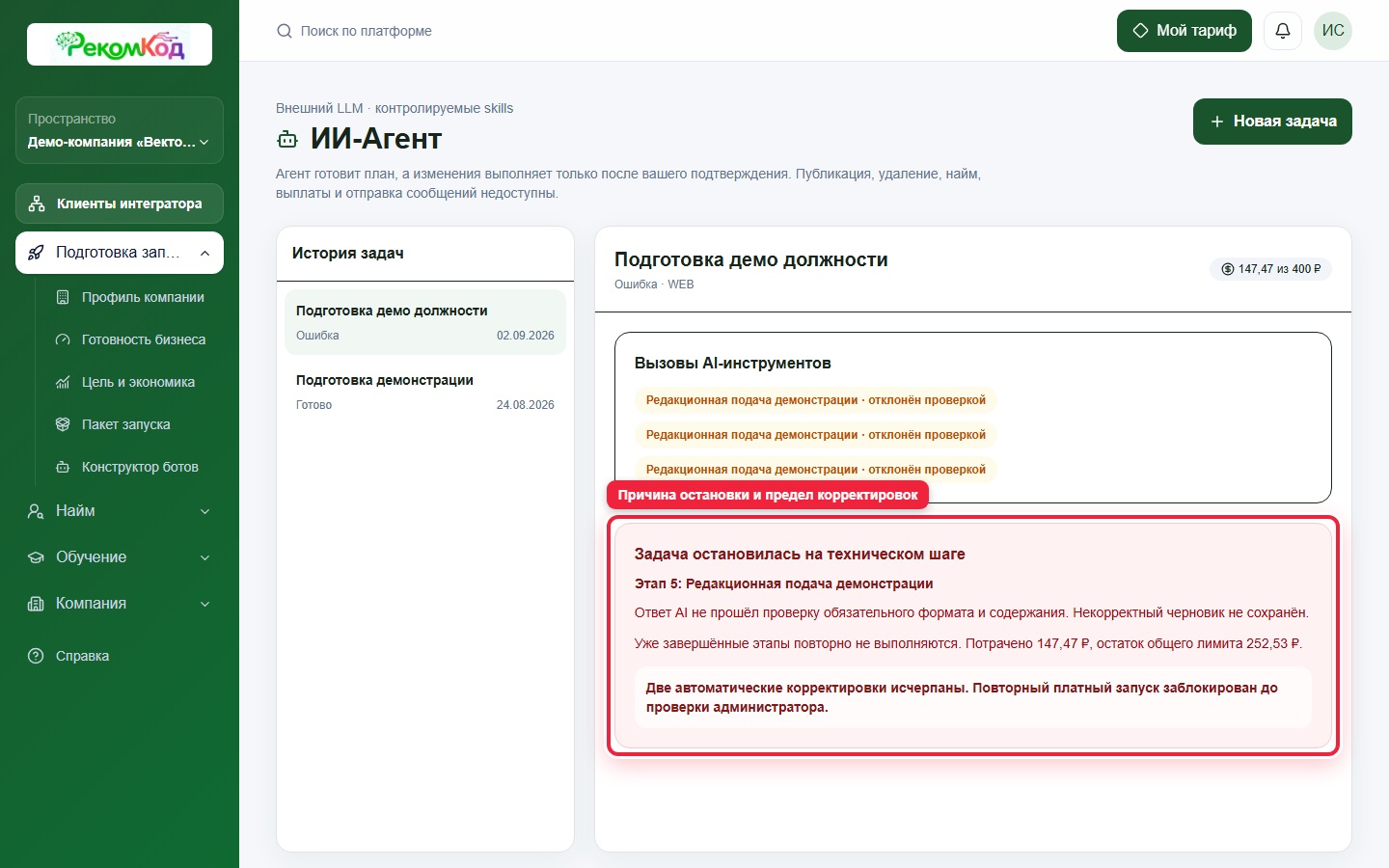Viewport: 1389px width, 868px height.
Task: Select Подготовка демо должности task
Action: pyautogui.click(x=425, y=322)
